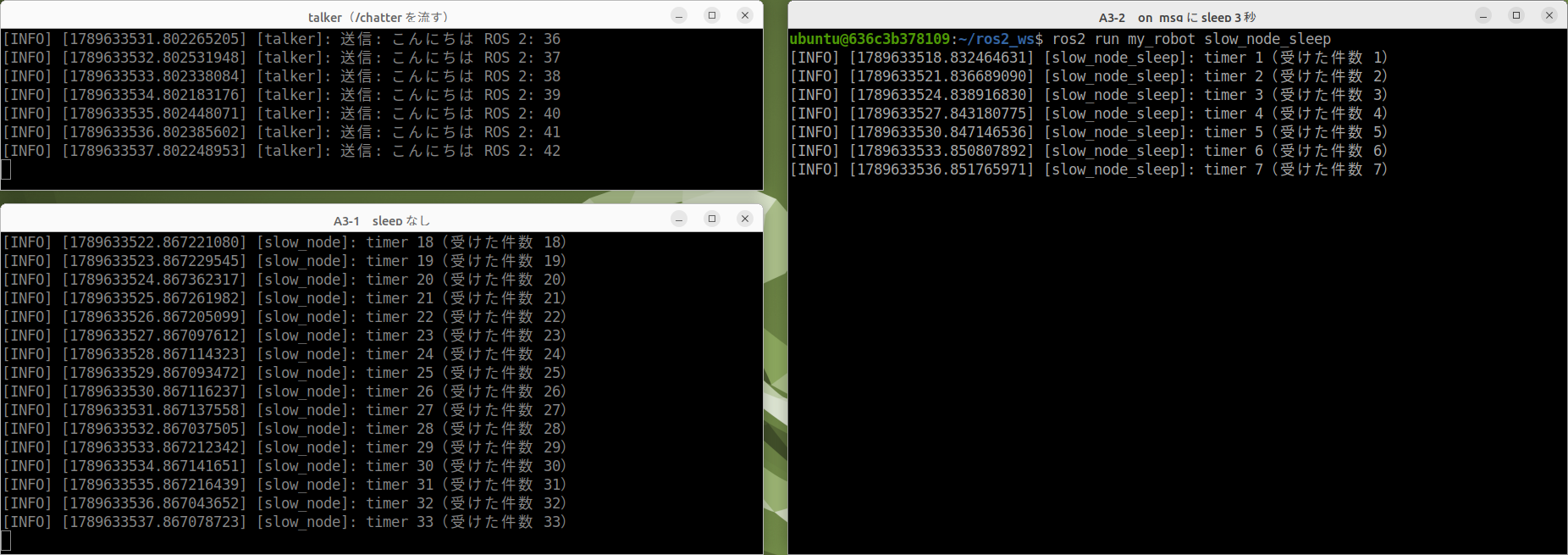Minimize the A3-2 terminal window

point(1483,15)
